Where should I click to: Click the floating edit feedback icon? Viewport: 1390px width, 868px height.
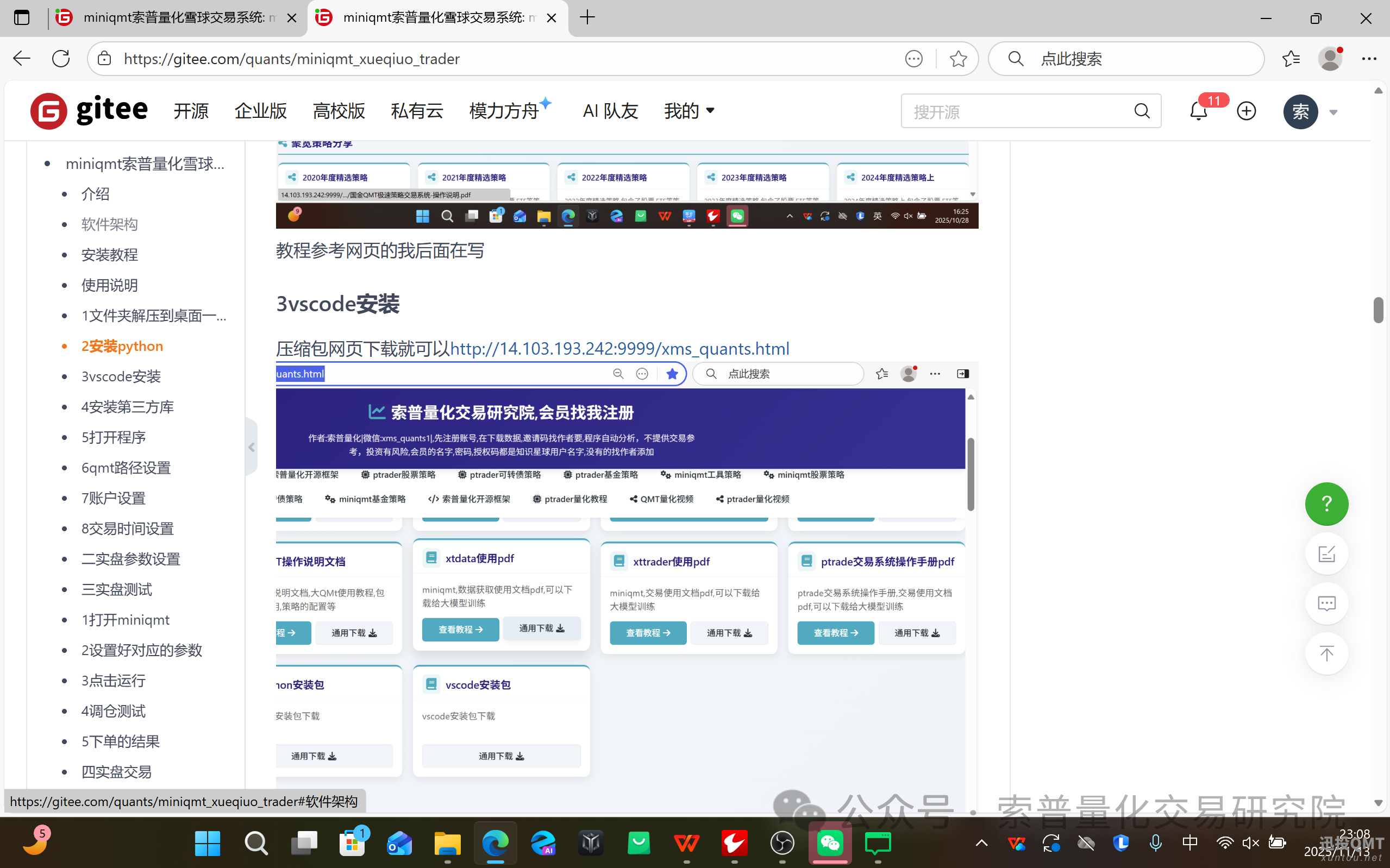[1326, 554]
